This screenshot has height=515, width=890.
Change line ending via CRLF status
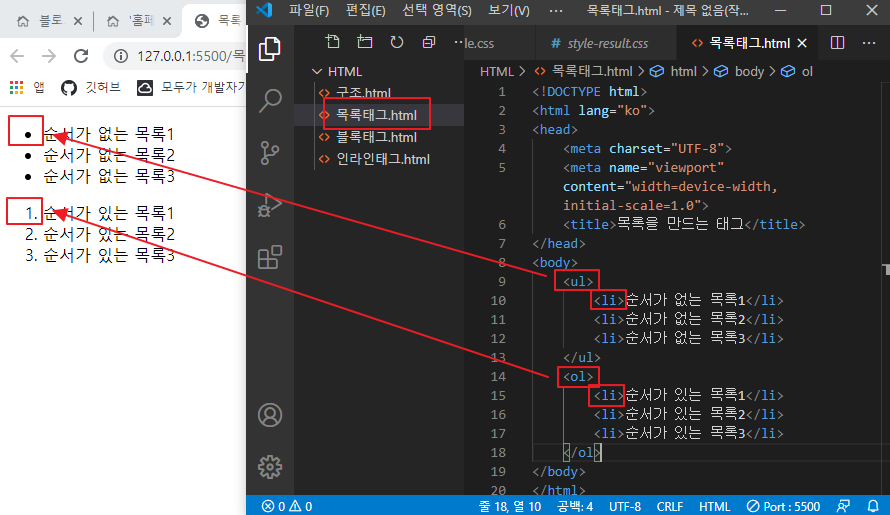[670, 506]
